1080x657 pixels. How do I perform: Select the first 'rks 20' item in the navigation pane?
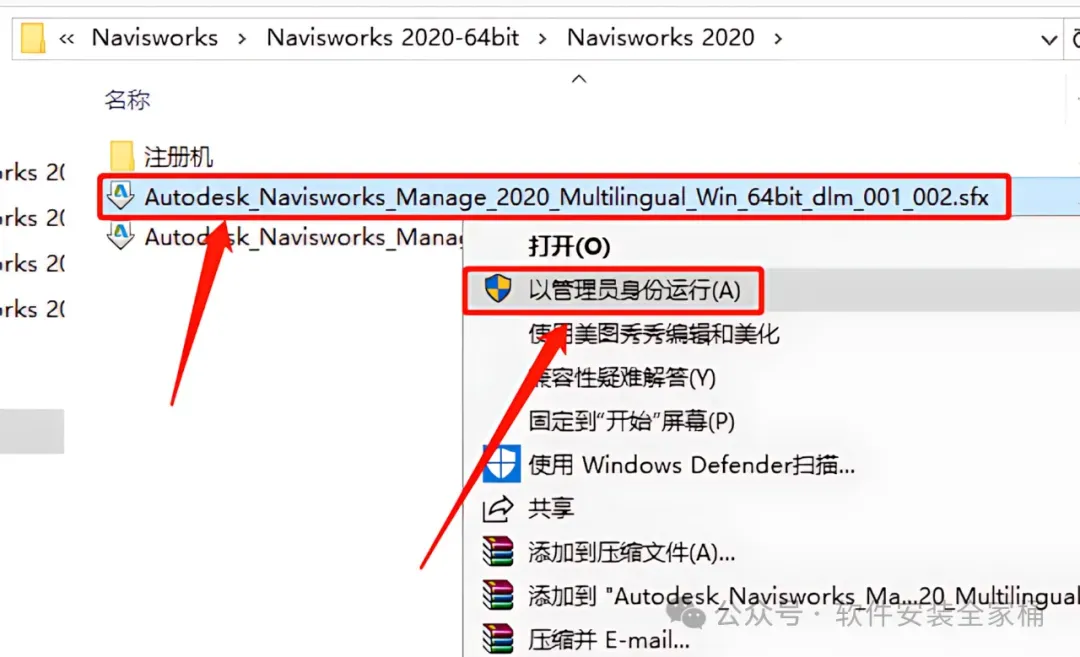click(32, 172)
